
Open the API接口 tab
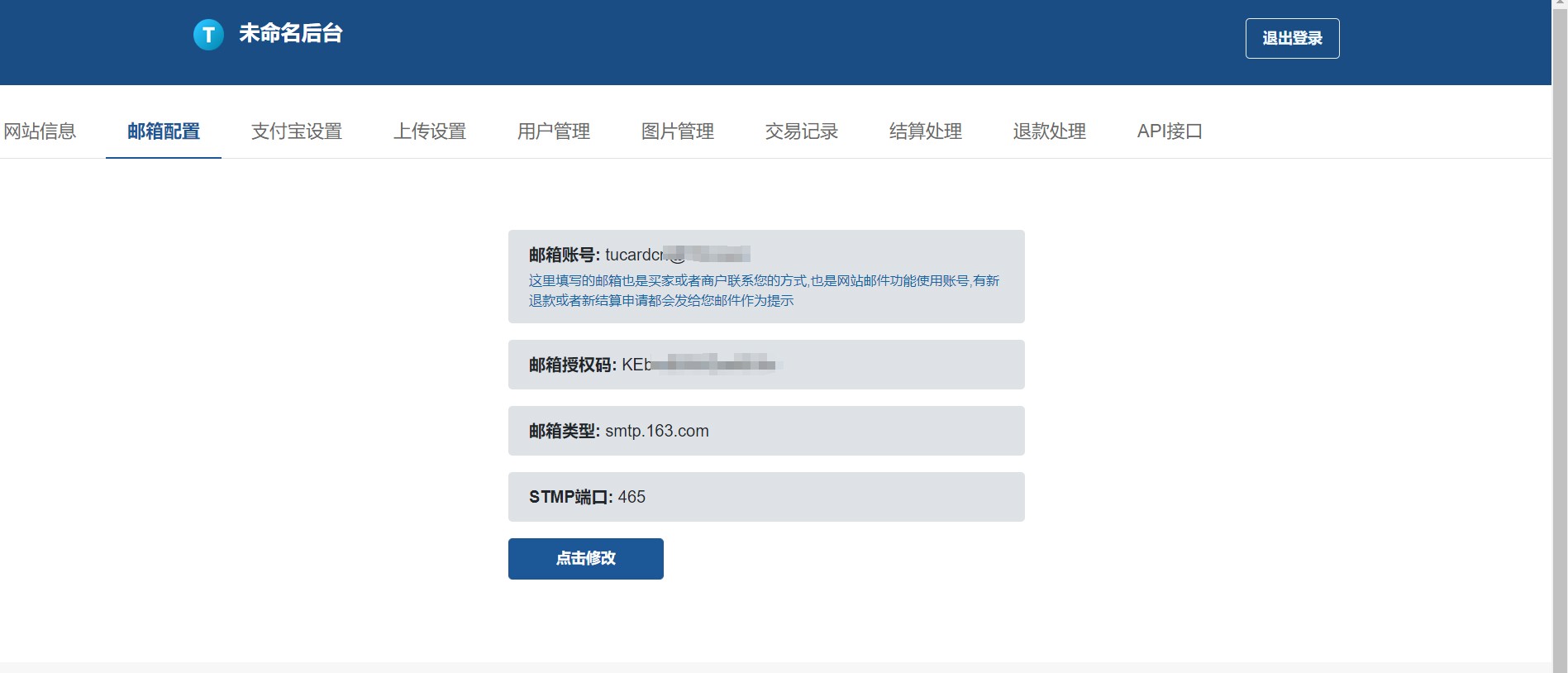(x=1170, y=131)
